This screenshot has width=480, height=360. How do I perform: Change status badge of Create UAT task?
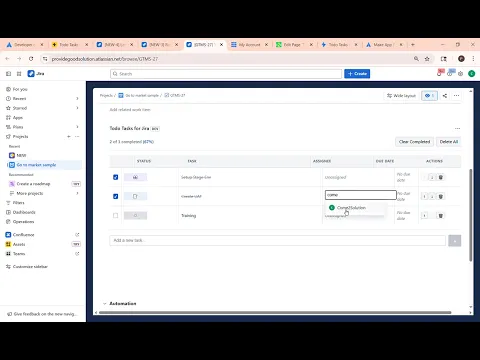tap(135, 196)
